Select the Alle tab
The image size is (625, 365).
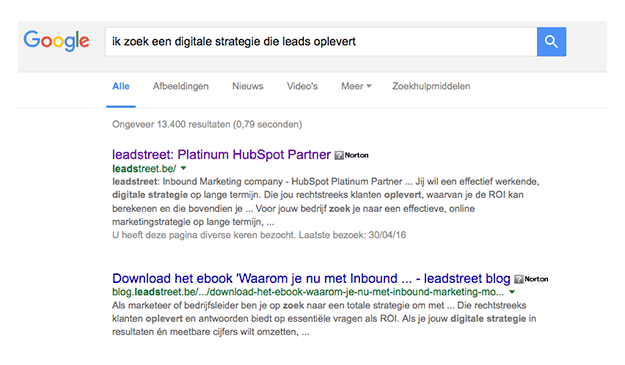tap(121, 86)
